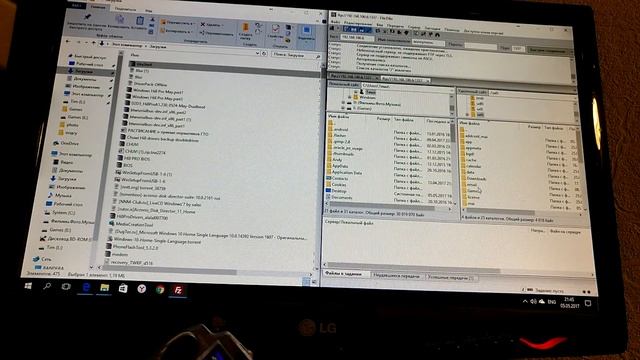The width and height of the screenshot is (640, 360).
Task: Click Explorer up-one-level arrow
Action: [94, 43]
